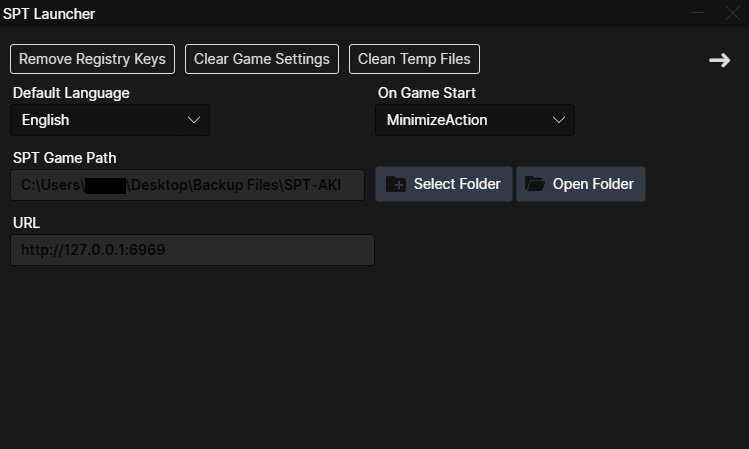
Task: Close the SPT Launcher window
Action: coord(733,13)
